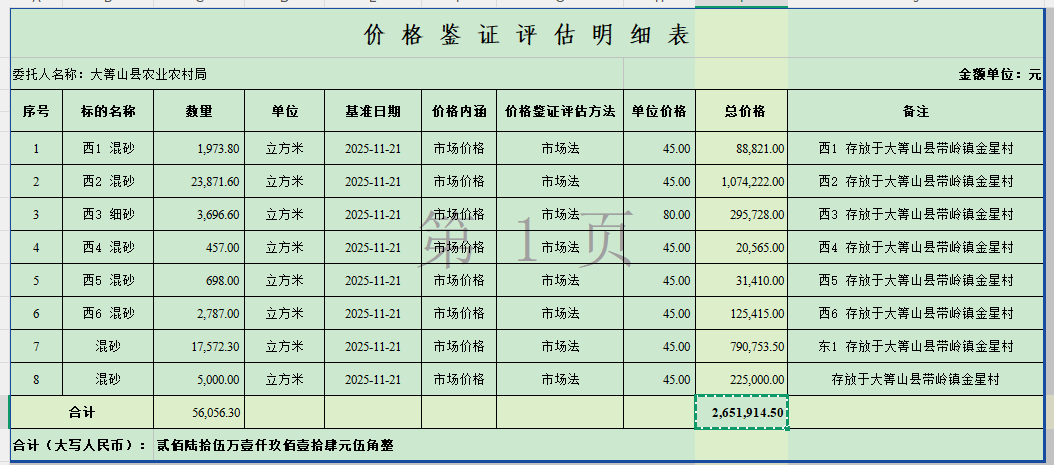Image resolution: width=1054 pixels, height=465 pixels.
Task: Select the 2025-11-21 date in row 7
Action: click(x=373, y=346)
